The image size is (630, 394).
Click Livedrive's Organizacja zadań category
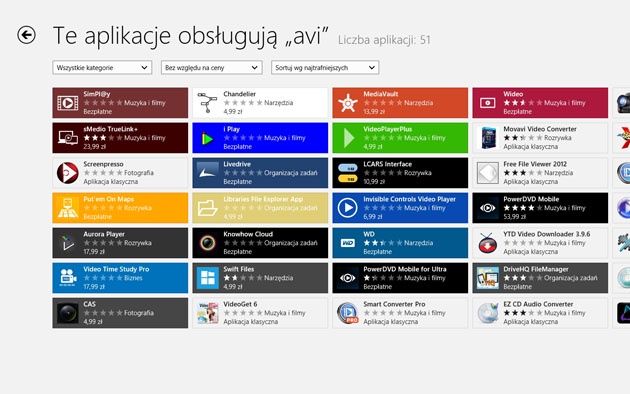(290, 173)
